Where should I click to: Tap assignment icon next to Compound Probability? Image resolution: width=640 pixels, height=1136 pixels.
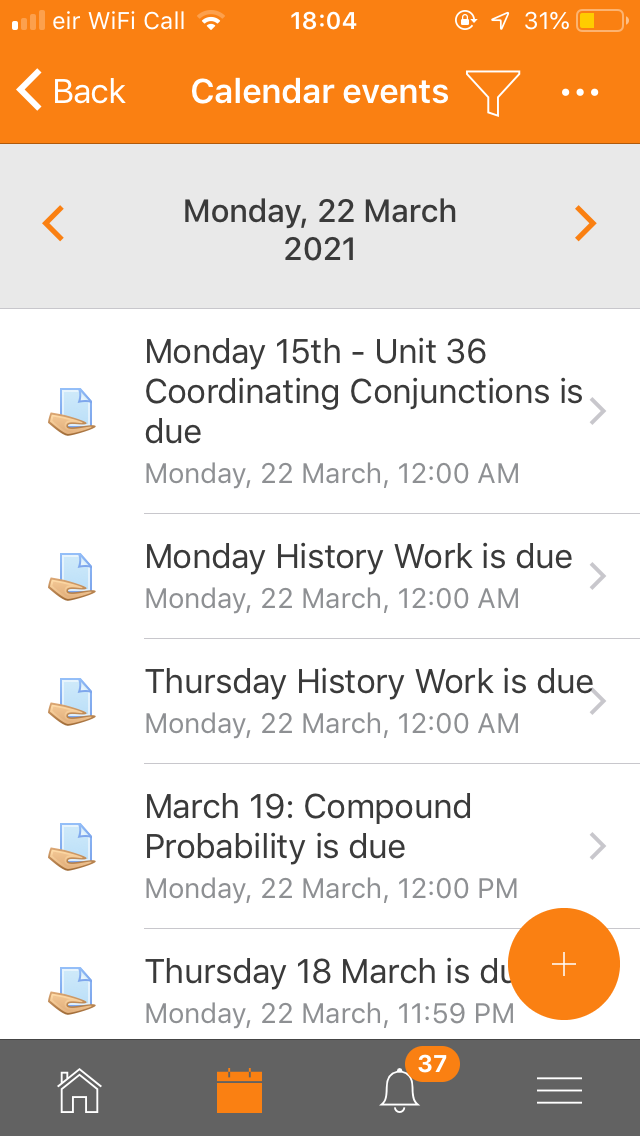coord(72,846)
